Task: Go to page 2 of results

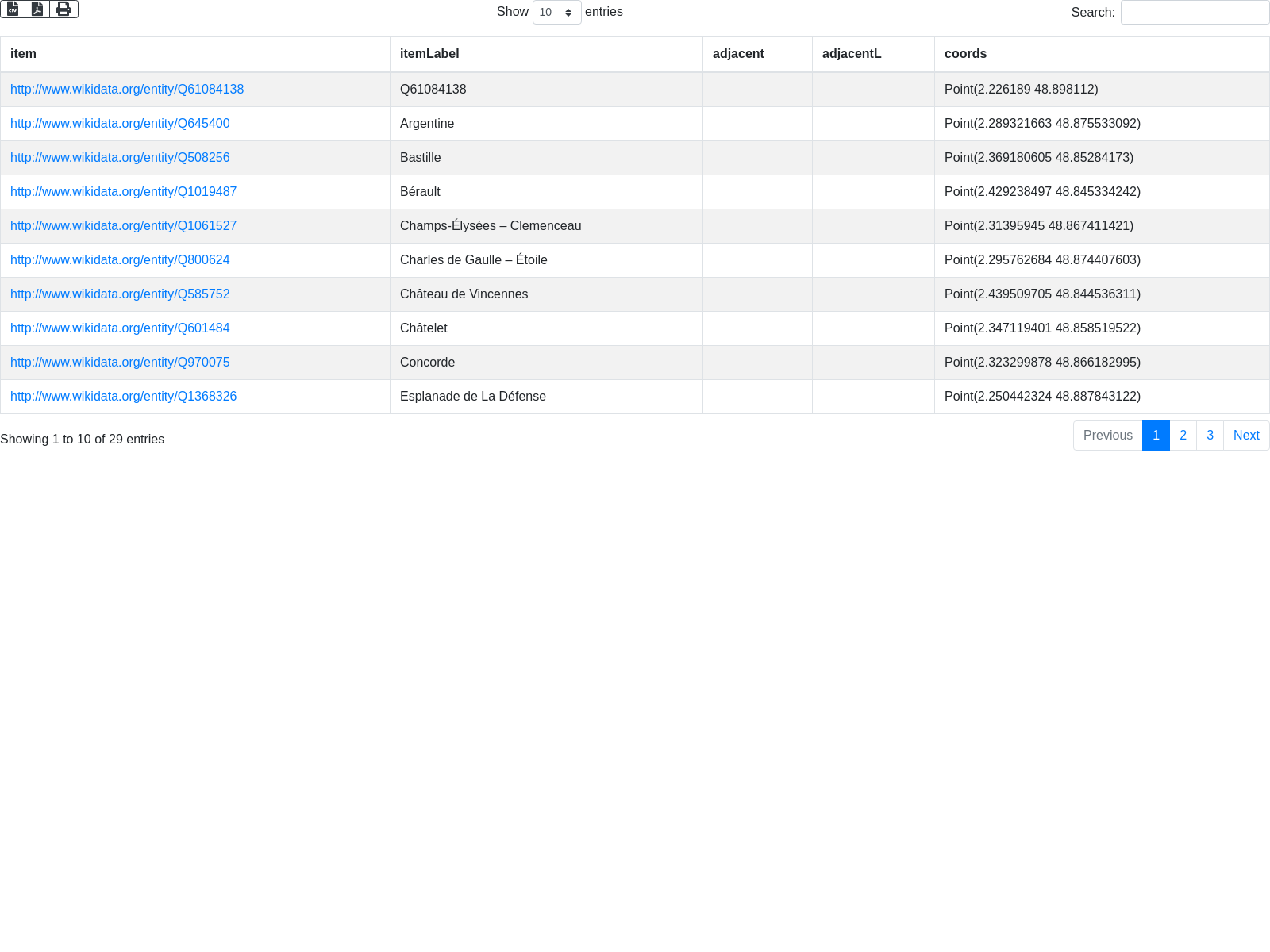Action: 1183,436
